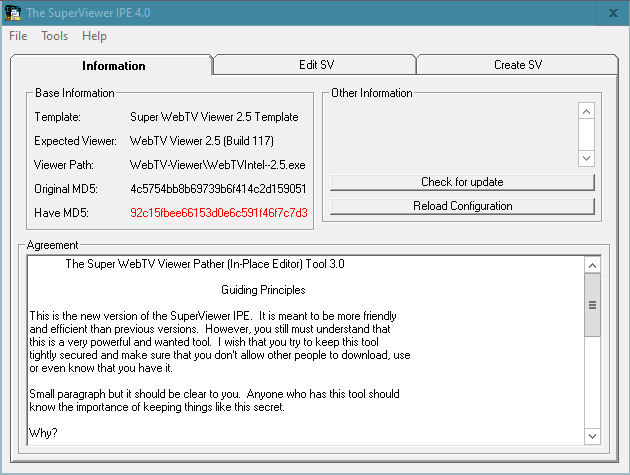The height and width of the screenshot is (475, 630).
Task: Click the 'Expected Viewer:' label
Action: tap(75, 141)
